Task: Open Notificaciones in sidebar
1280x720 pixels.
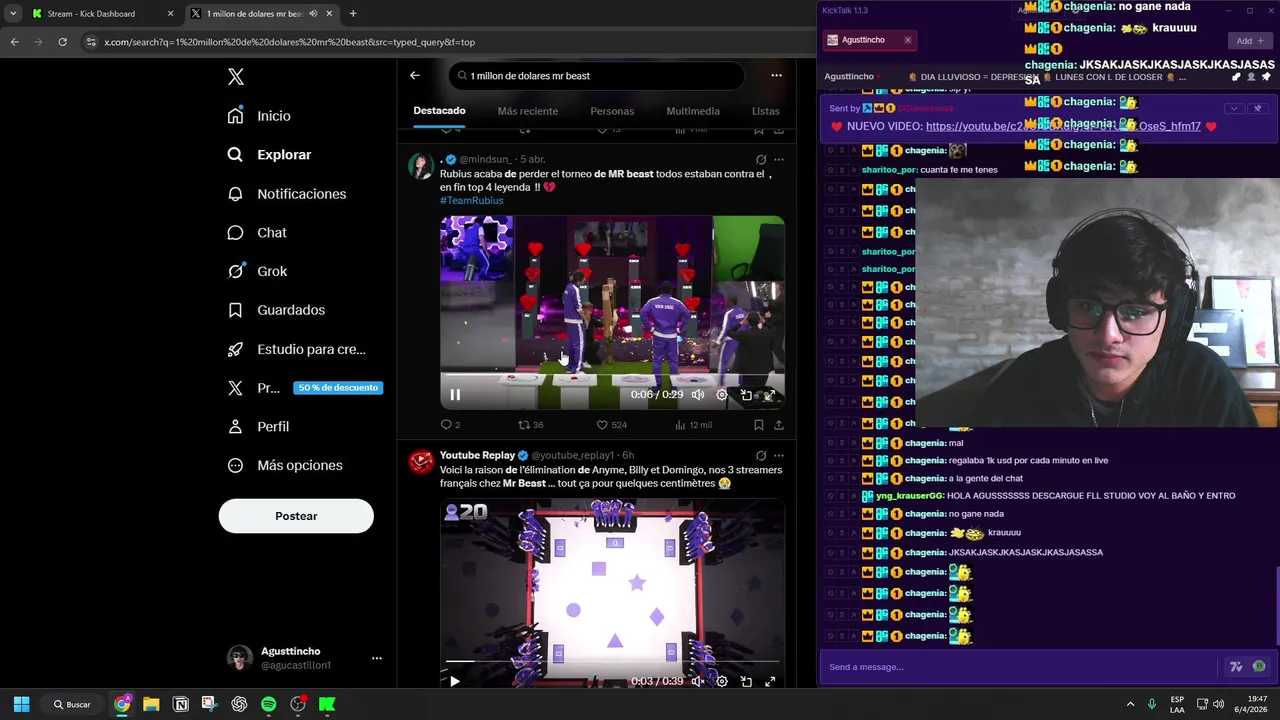Action: (286, 194)
